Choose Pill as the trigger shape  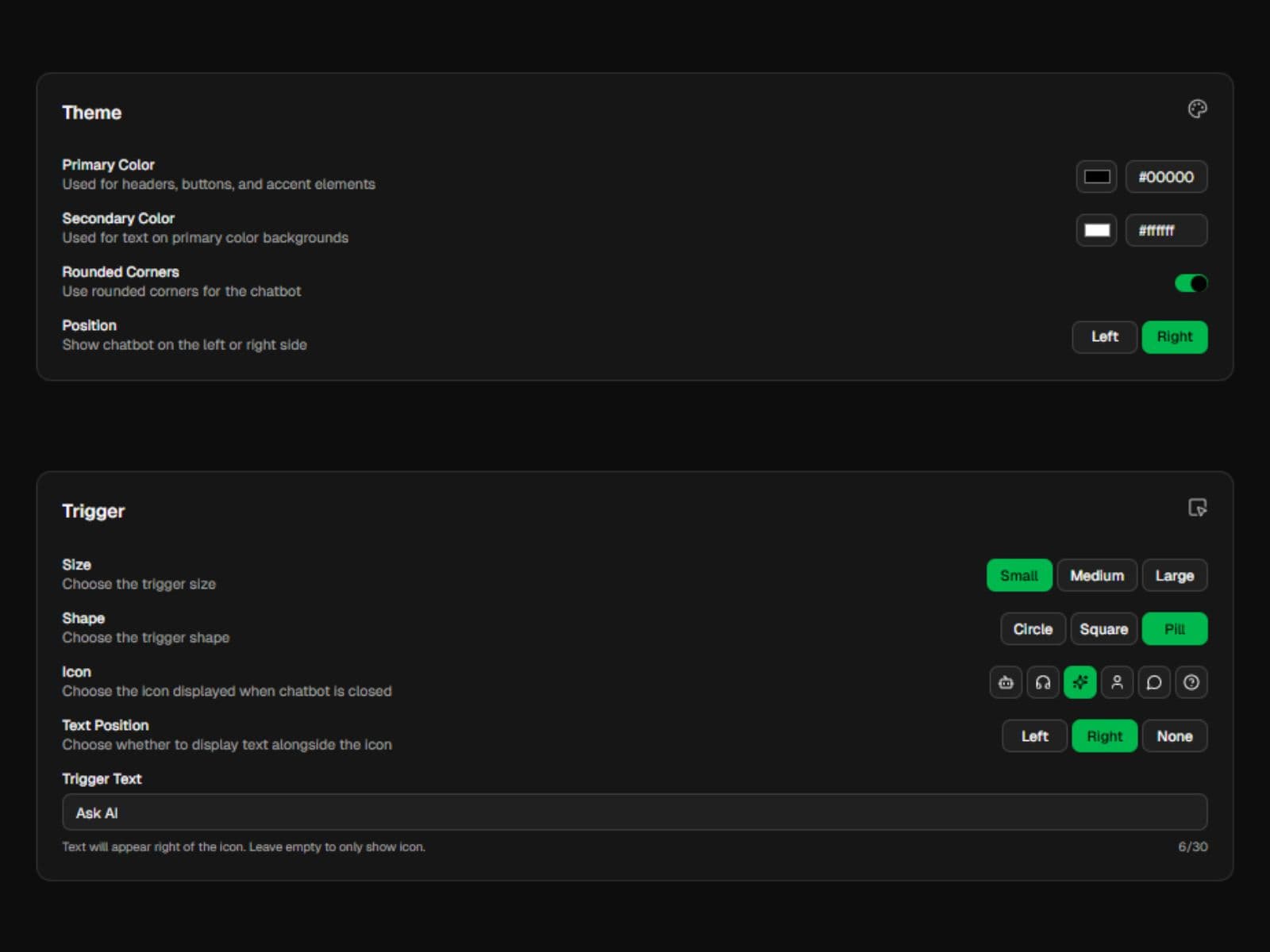pos(1175,628)
